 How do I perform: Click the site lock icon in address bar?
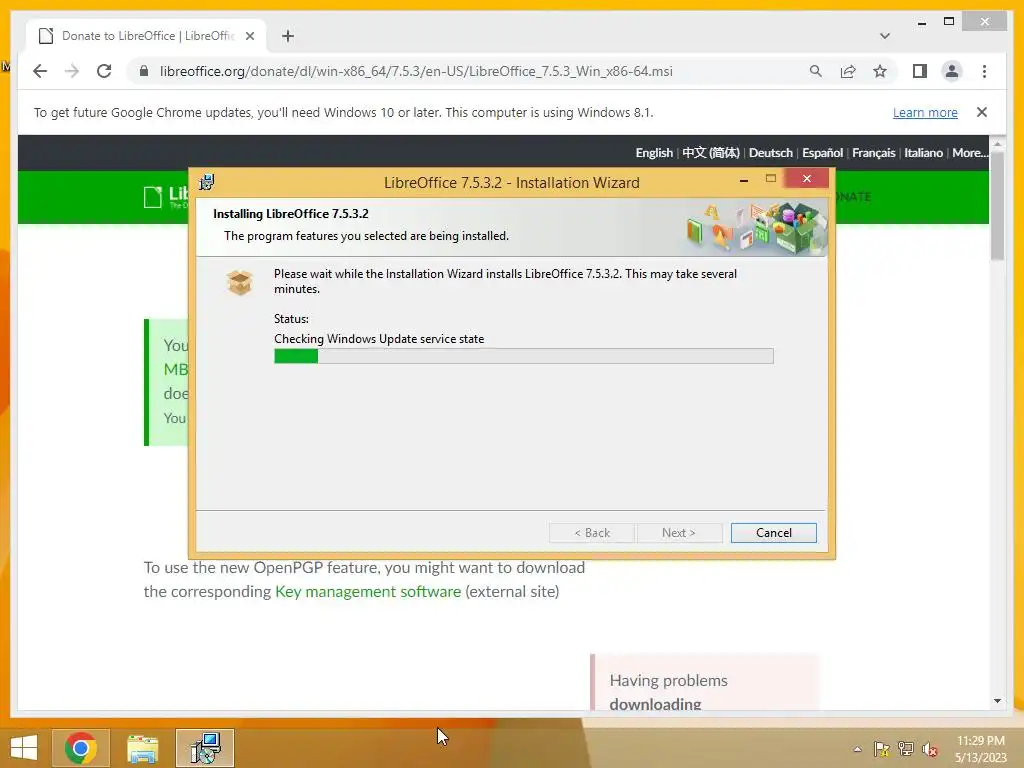click(x=144, y=71)
